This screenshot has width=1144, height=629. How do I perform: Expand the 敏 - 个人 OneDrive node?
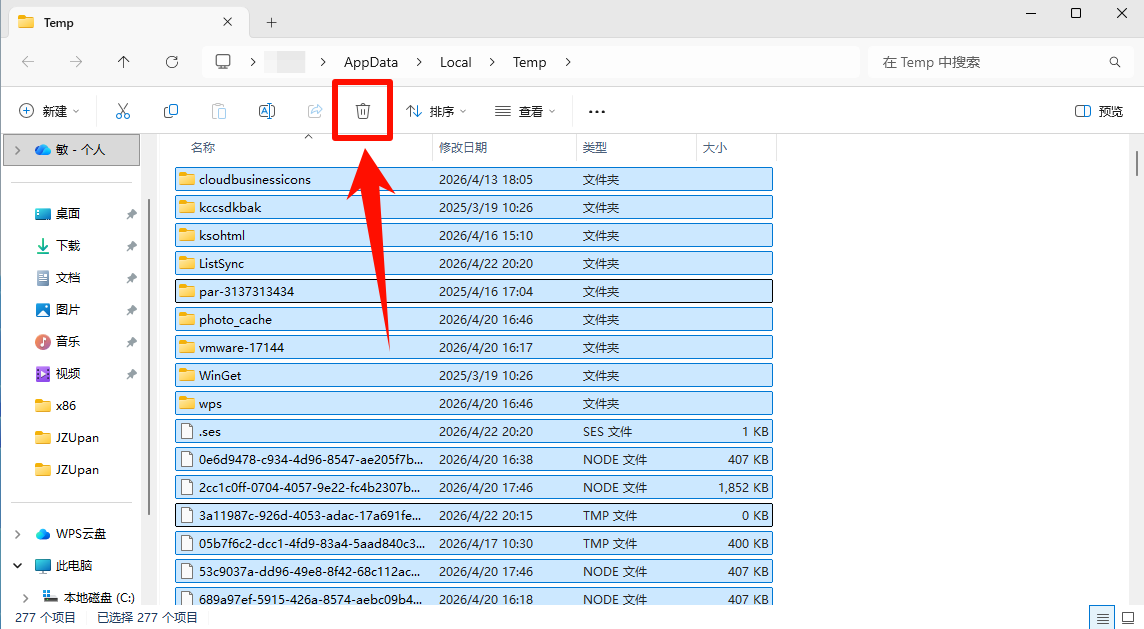click(18, 150)
